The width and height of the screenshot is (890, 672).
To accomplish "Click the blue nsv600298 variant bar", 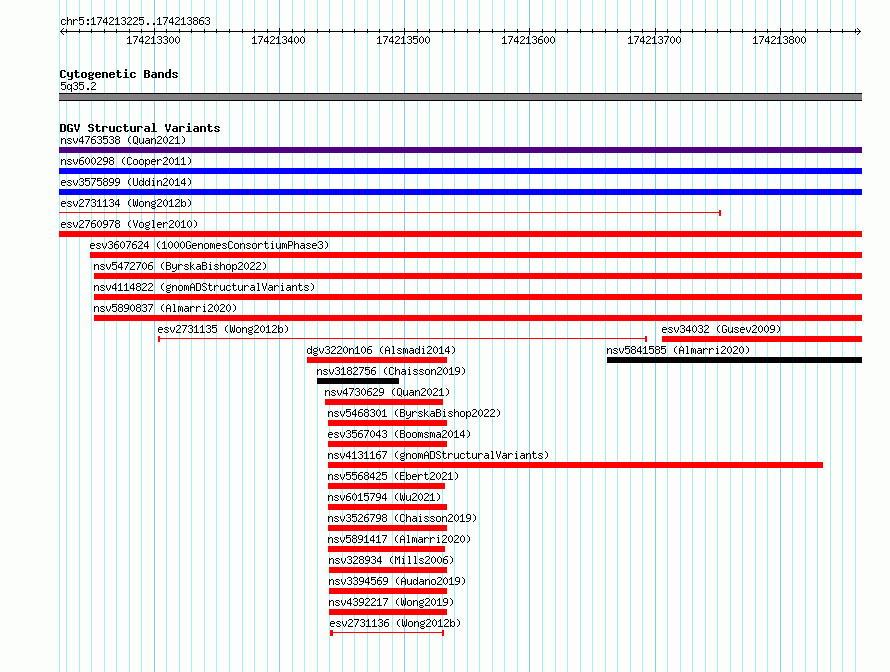I will tap(460, 171).
